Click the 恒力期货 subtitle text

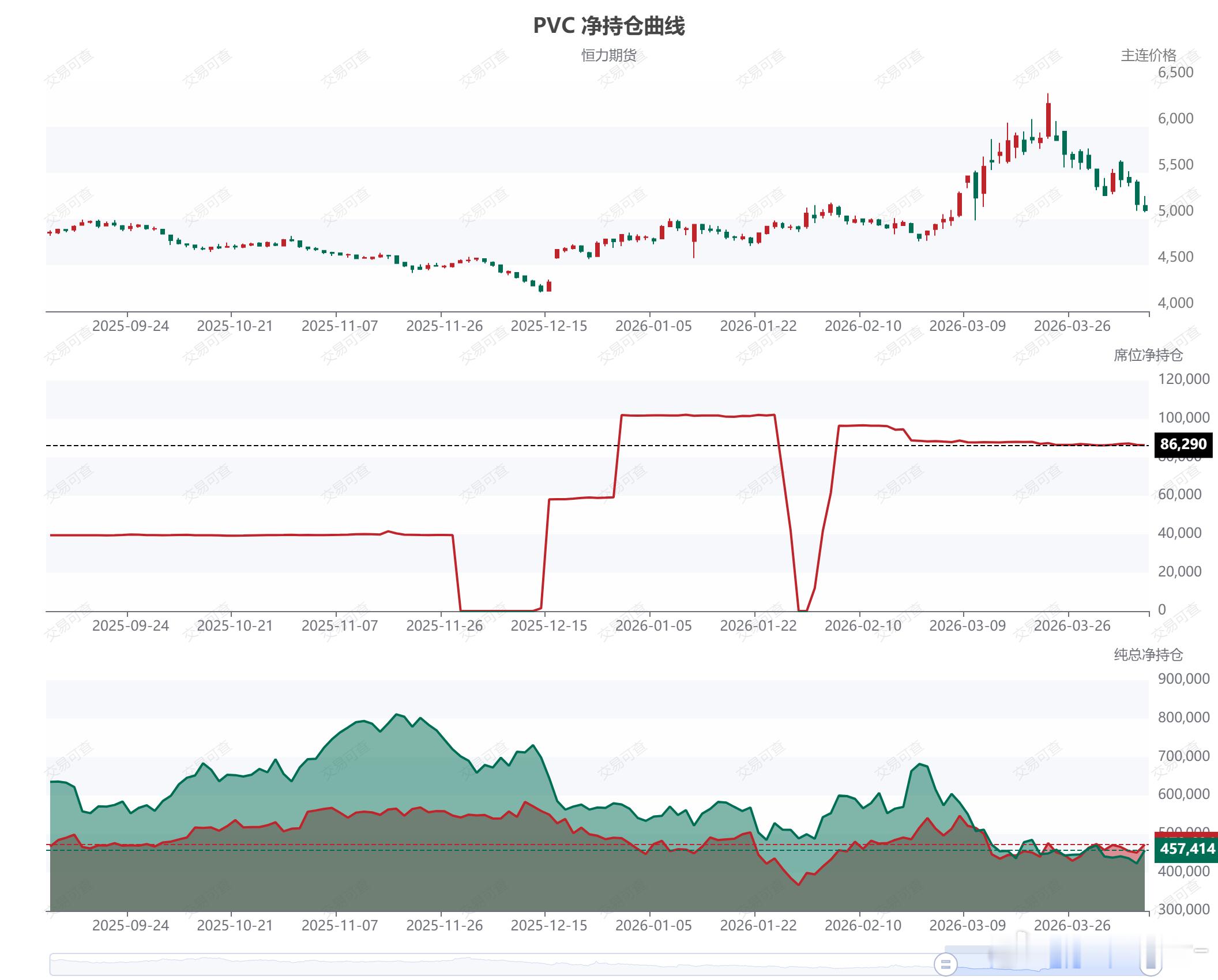(608, 55)
